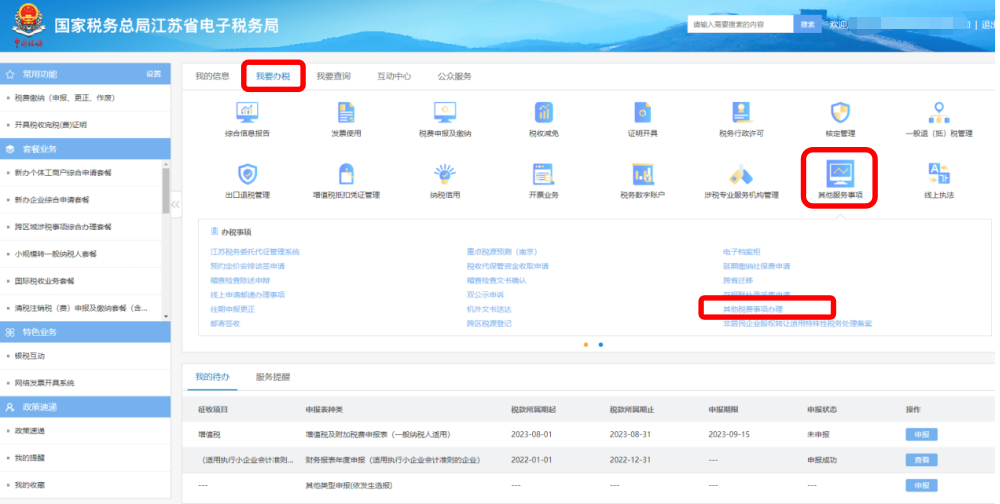Image resolution: width=1000 pixels, height=504 pixels.
Task: Open the 其他服务事项 monitor icon
Action: [x=840, y=173]
